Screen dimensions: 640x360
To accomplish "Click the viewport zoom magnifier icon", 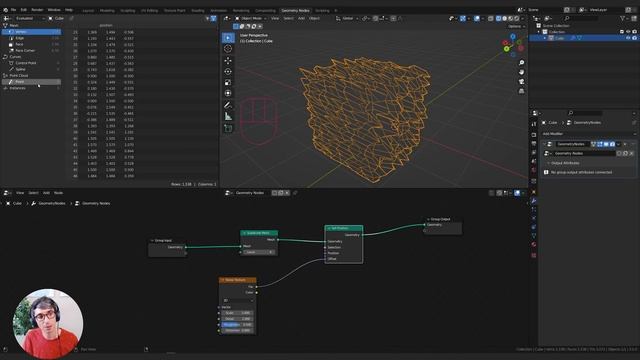I will click(521, 62).
